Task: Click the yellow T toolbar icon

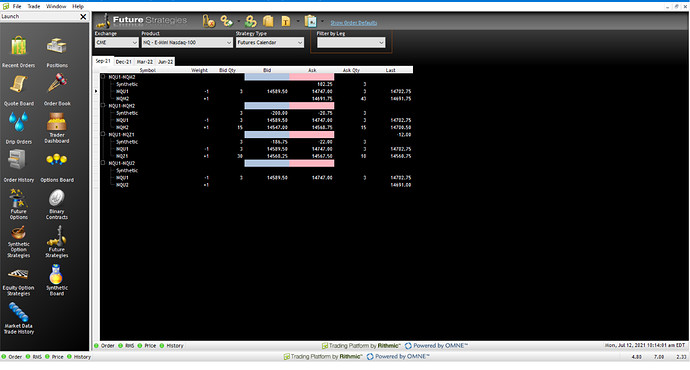Action: tap(286, 21)
